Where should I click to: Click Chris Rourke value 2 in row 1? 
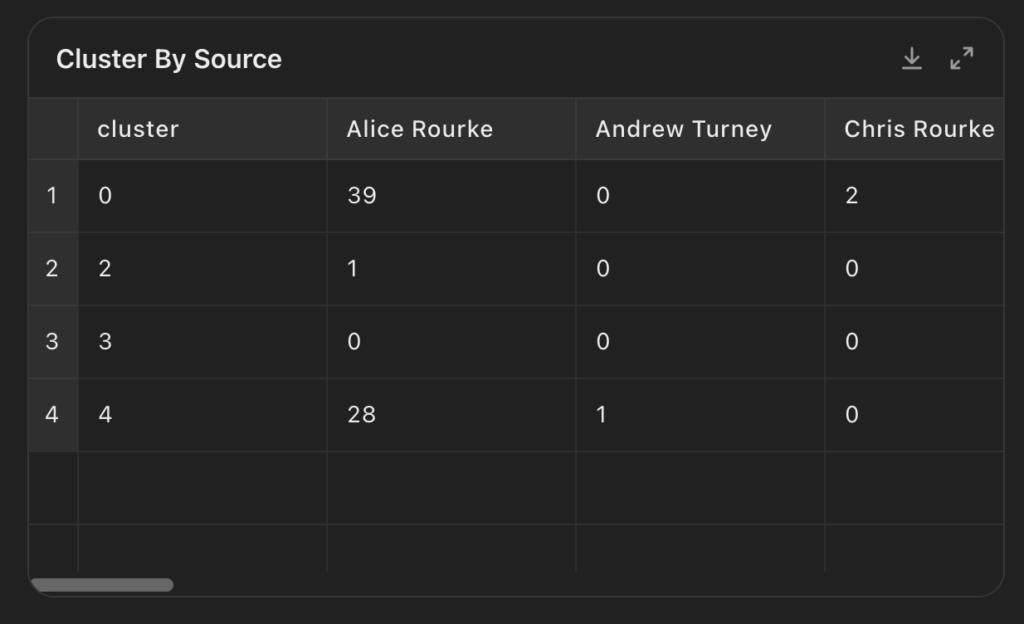click(914, 196)
